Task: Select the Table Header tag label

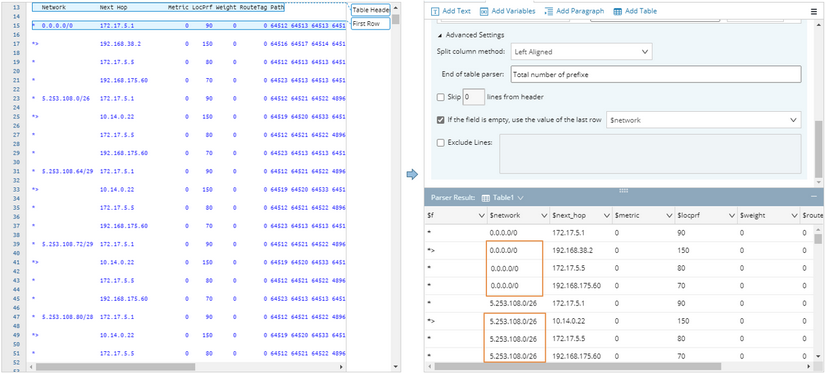Action: click(x=370, y=10)
